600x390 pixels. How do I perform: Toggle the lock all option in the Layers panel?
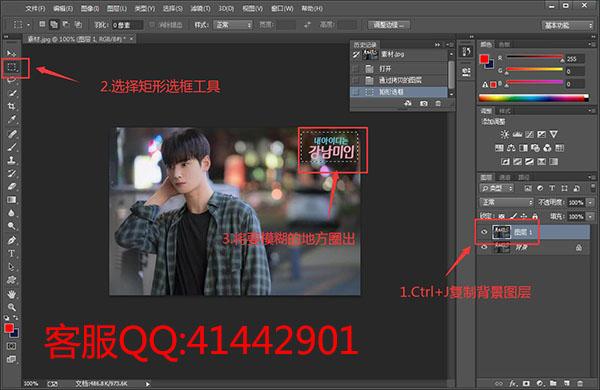[535, 216]
